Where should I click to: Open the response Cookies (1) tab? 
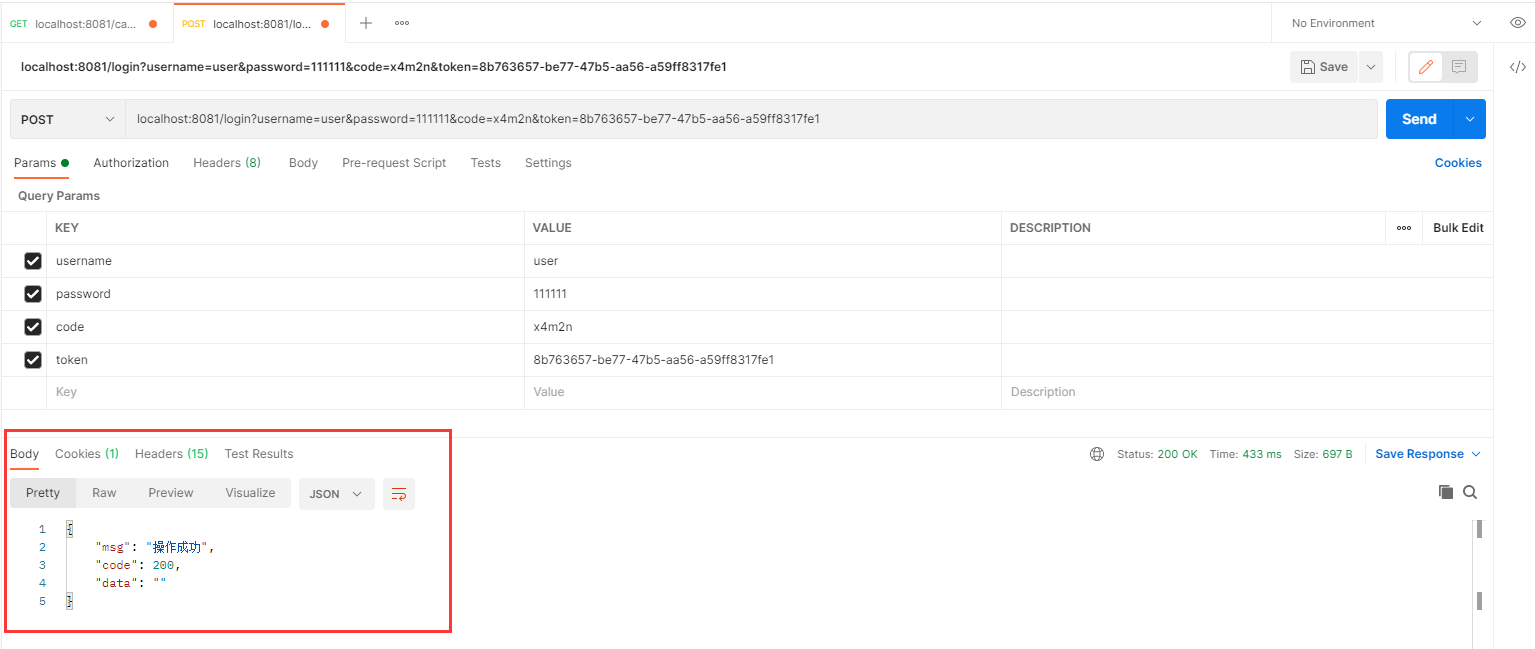[87, 454]
